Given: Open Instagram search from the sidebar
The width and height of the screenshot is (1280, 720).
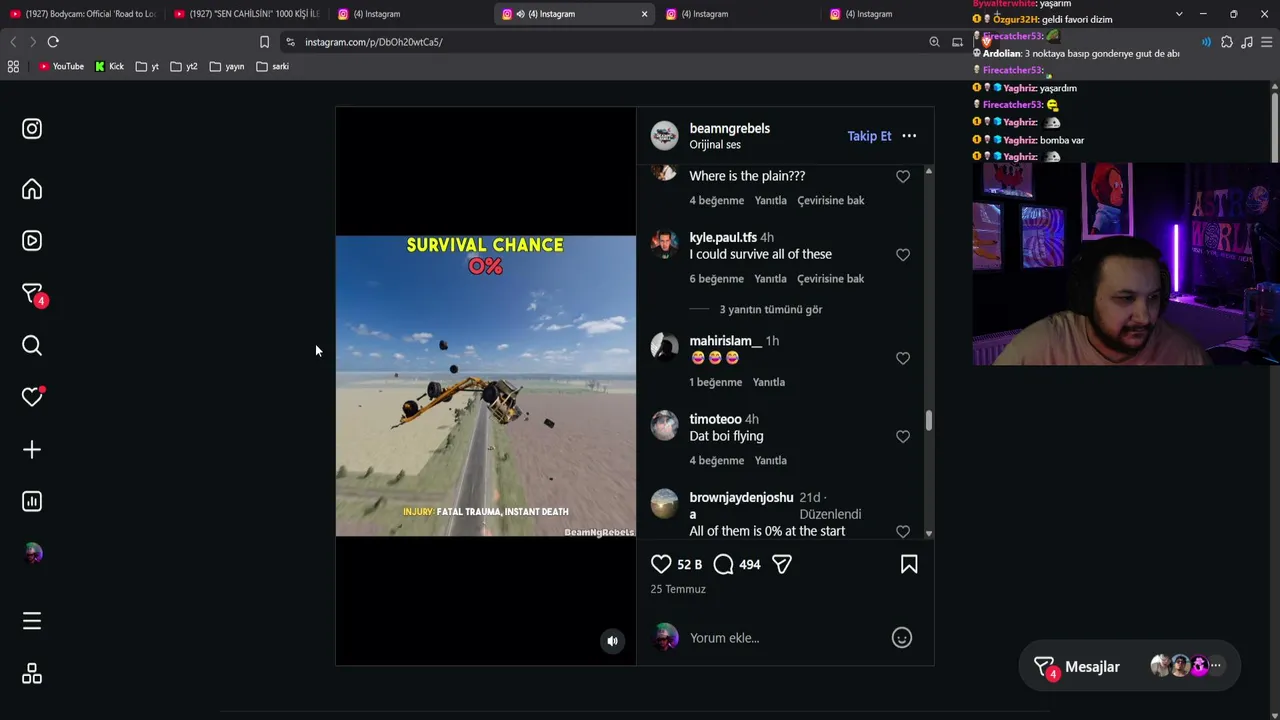Looking at the screenshot, I should pyautogui.click(x=32, y=346).
